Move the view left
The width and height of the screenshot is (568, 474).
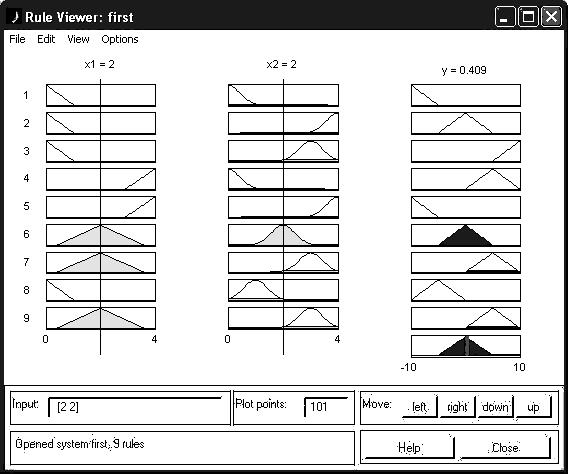[x=419, y=407]
